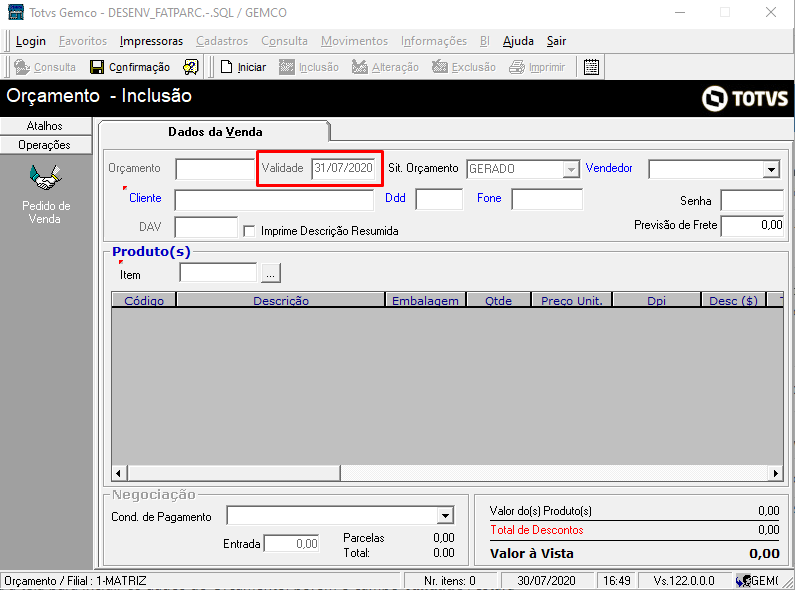
Task: Open the Pedido de Venda handshake shortcut
Action: [x=46, y=178]
